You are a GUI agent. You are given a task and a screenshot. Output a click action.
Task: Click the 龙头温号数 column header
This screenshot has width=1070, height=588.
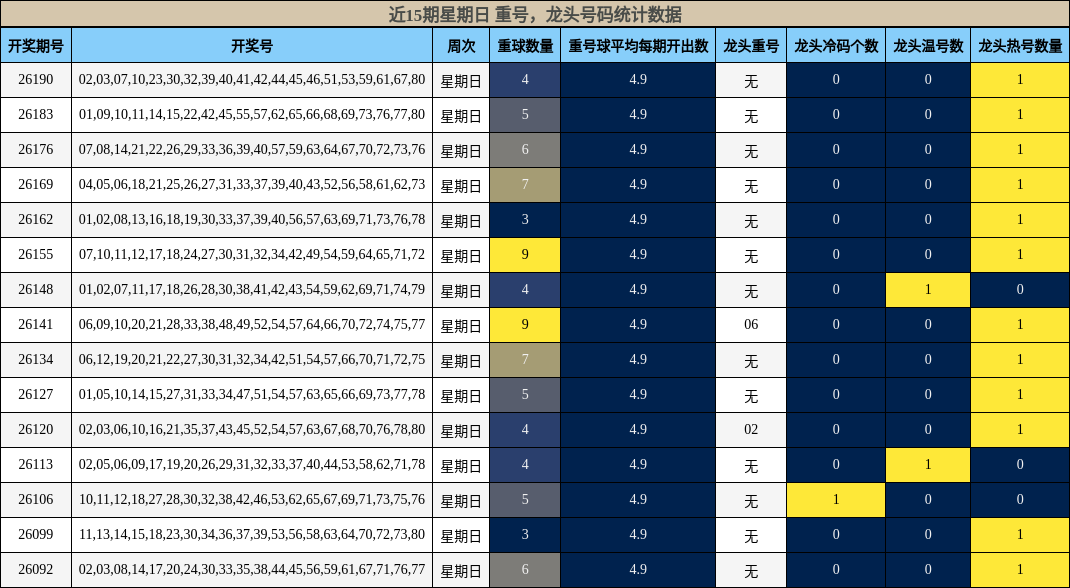[x=928, y=45]
